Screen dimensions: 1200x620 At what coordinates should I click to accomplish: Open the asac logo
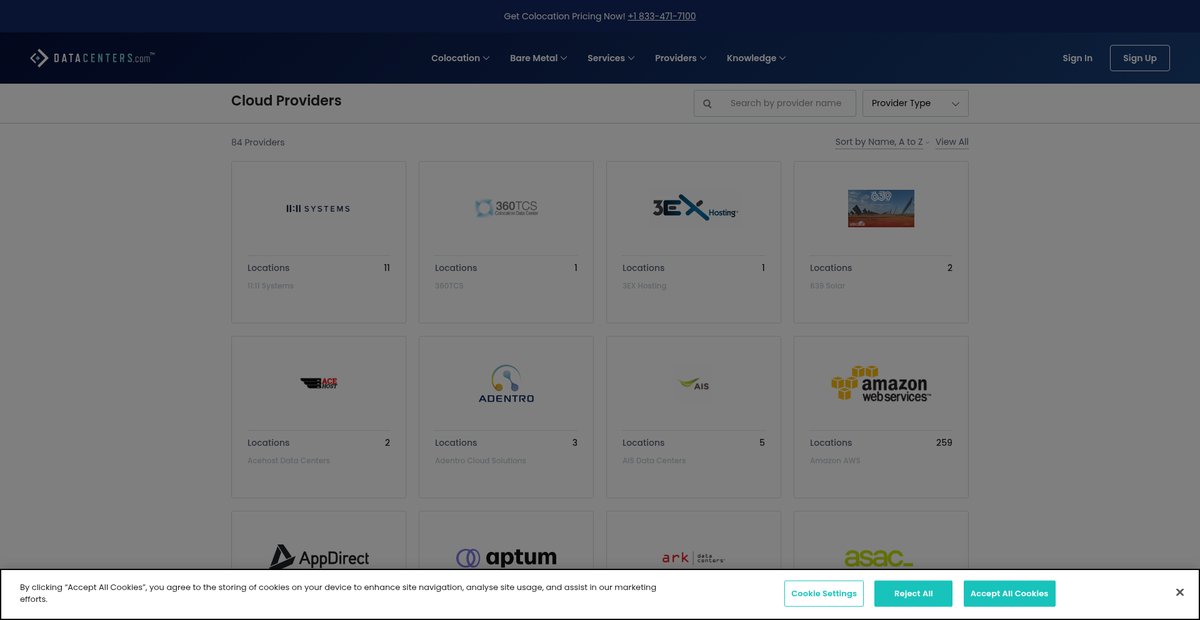point(879,558)
